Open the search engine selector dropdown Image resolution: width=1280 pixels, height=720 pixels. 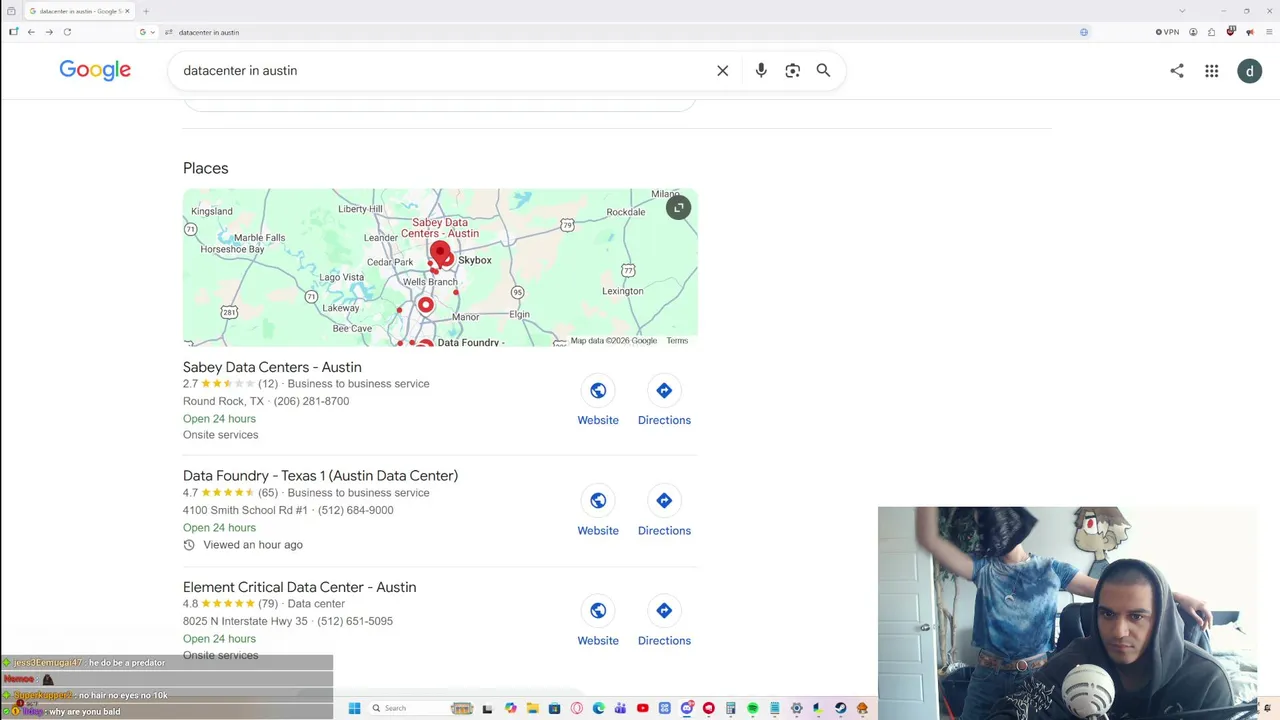pyautogui.click(x=147, y=32)
